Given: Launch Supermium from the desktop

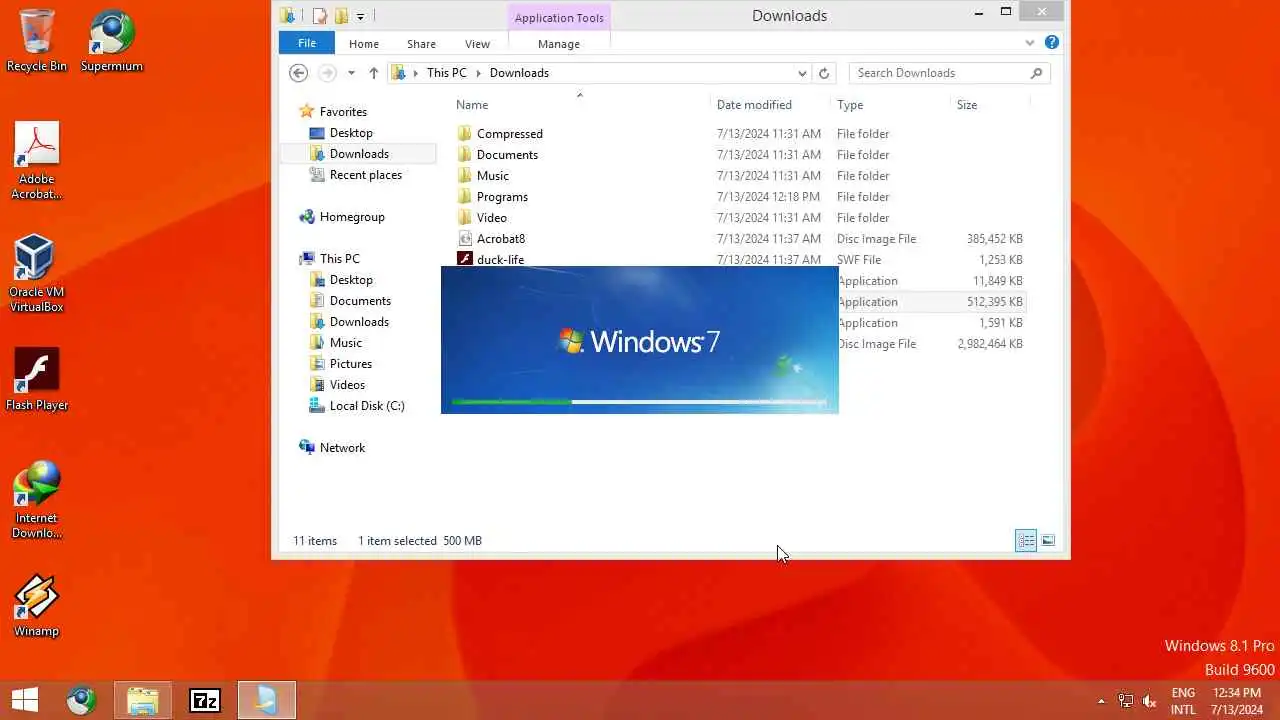Looking at the screenshot, I should (111, 40).
